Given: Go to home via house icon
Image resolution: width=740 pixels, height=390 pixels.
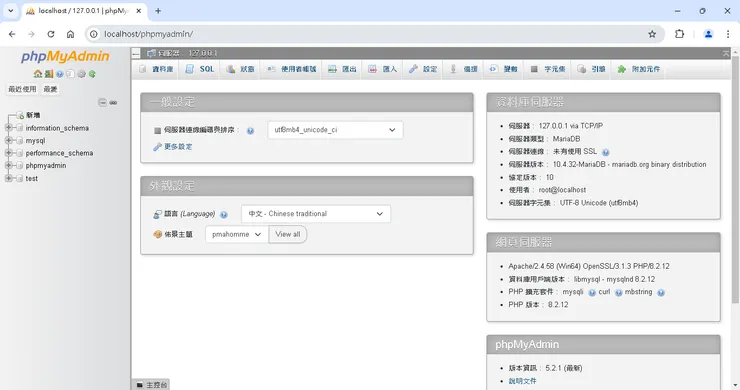Looking at the screenshot, I should pyautogui.click(x=38, y=74).
